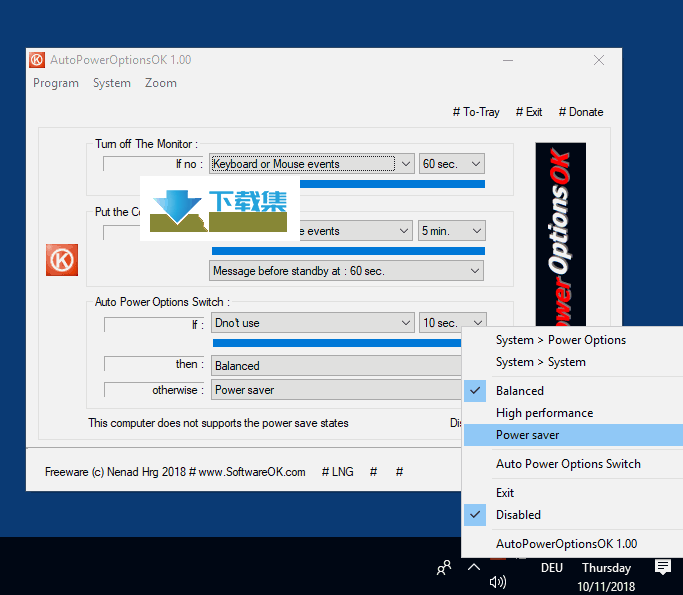Click the standby blue progress bar
Image resolution: width=683 pixels, height=595 pixels.
point(348,251)
